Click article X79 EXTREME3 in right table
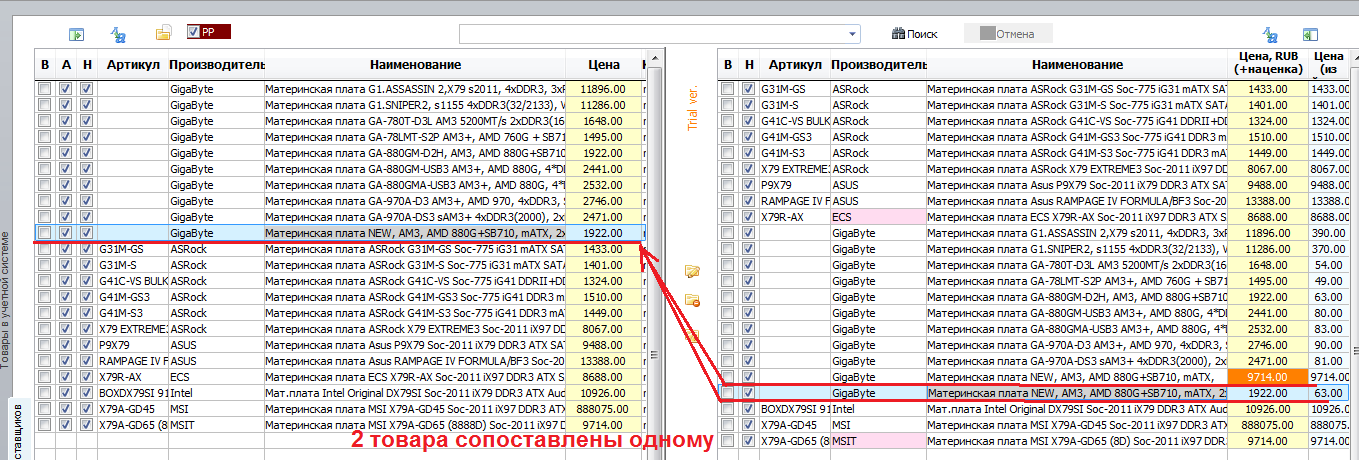This screenshot has height=460, width=1359. pyautogui.click(x=794, y=169)
